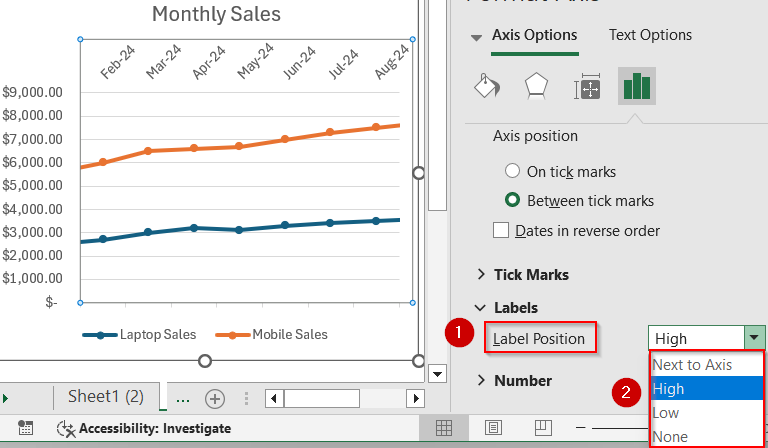Screen dimensions: 768x448
Task: Click the horizontal scrollbar left arrow
Action: point(274,399)
